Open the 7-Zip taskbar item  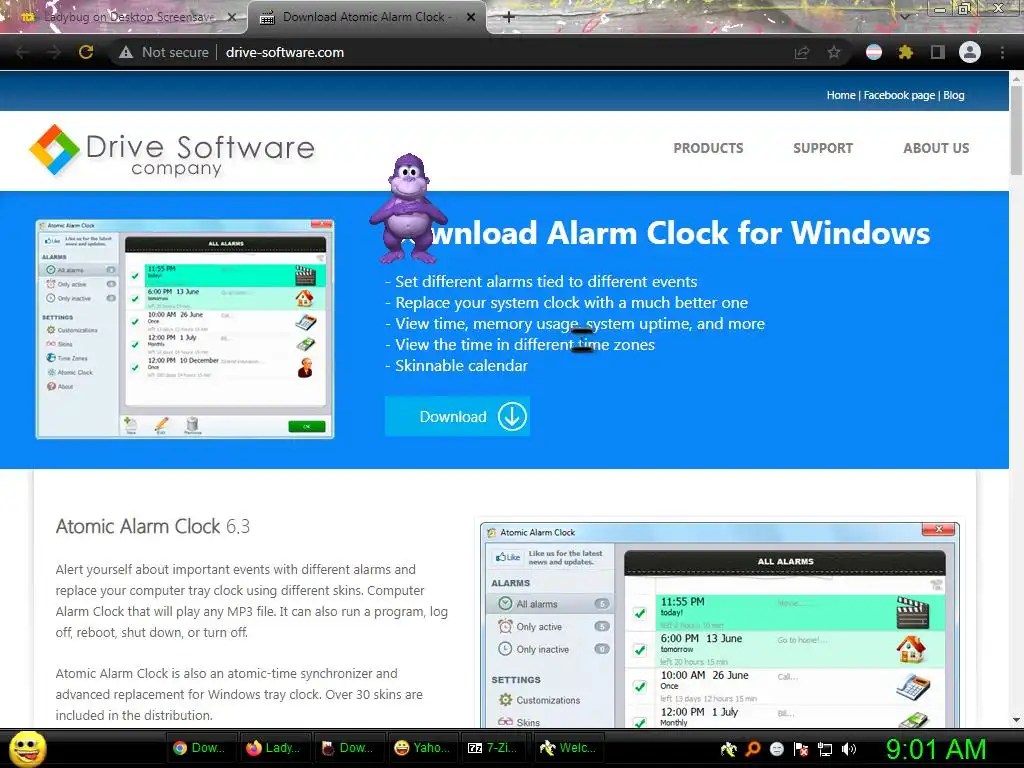496,748
